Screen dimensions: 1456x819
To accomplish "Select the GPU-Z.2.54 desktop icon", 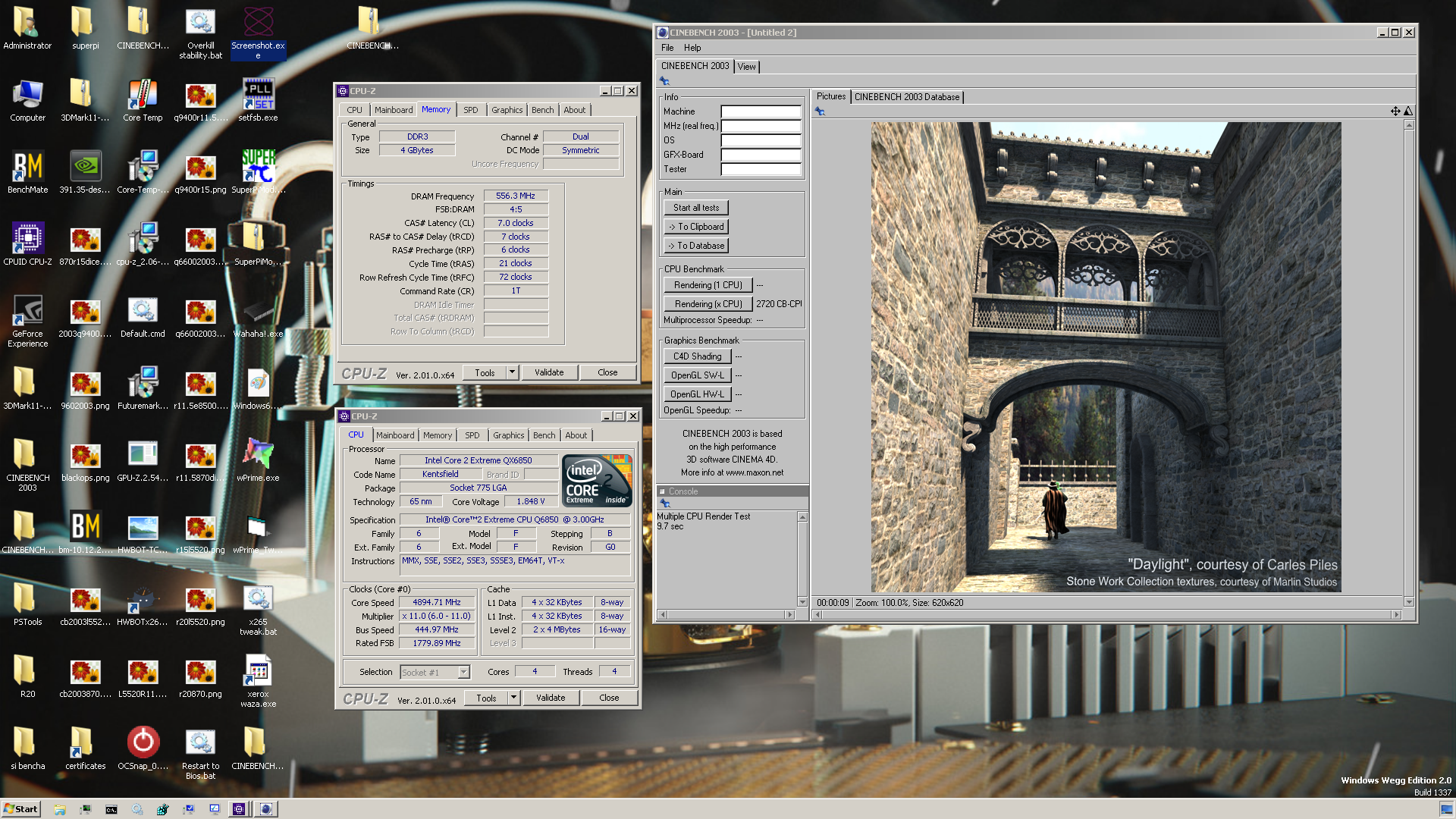I will coord(143,460).
